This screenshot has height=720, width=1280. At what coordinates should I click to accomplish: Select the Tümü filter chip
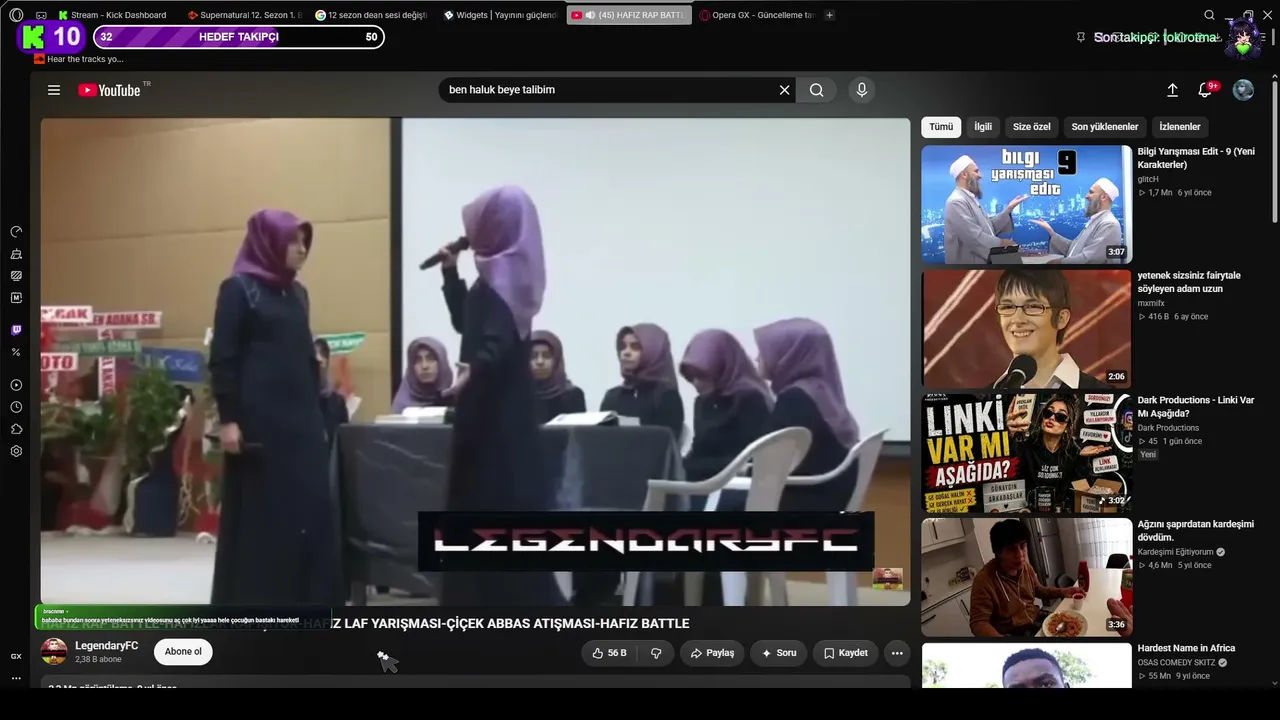941,127
